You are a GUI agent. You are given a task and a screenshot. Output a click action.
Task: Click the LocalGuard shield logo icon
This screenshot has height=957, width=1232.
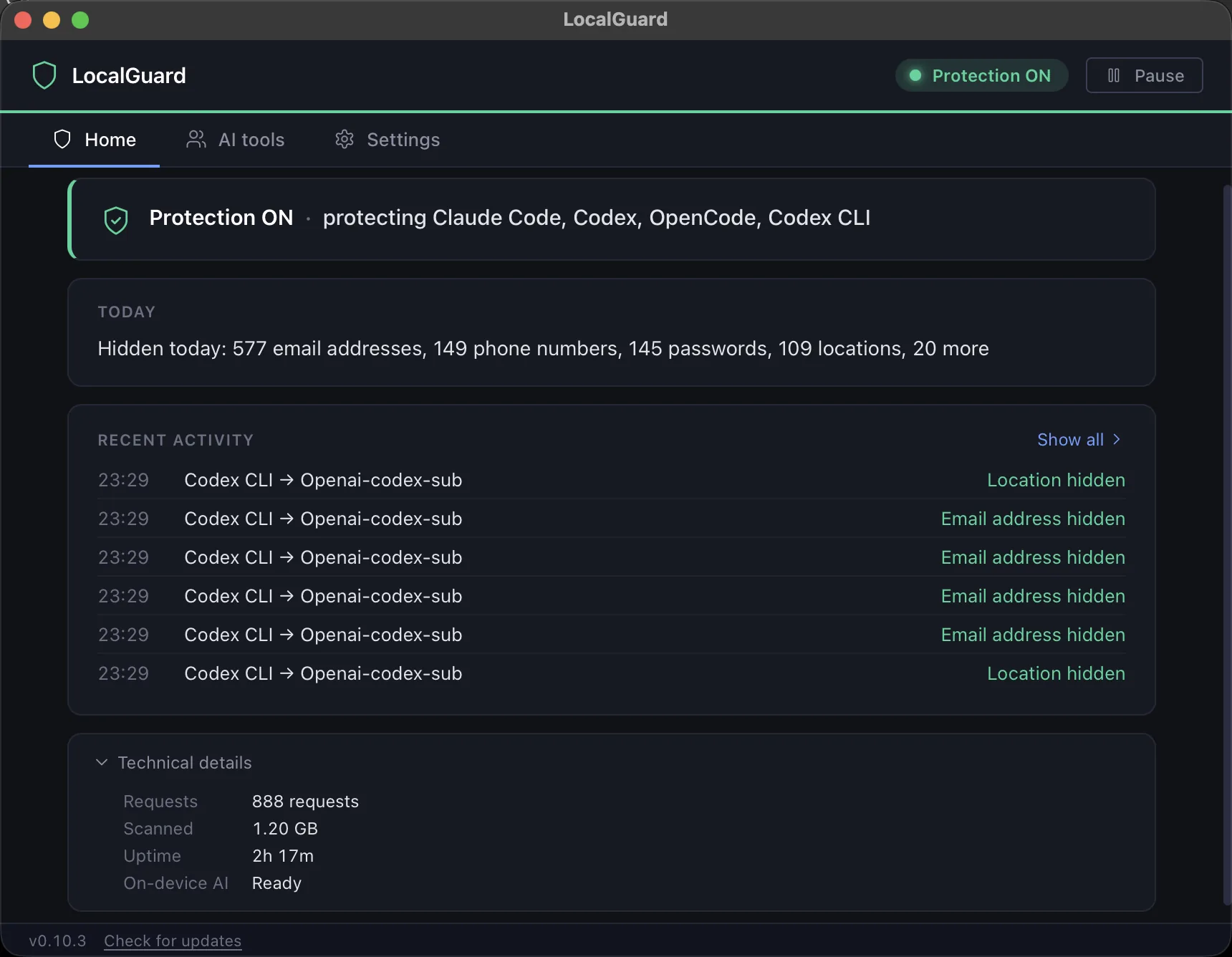44,75
